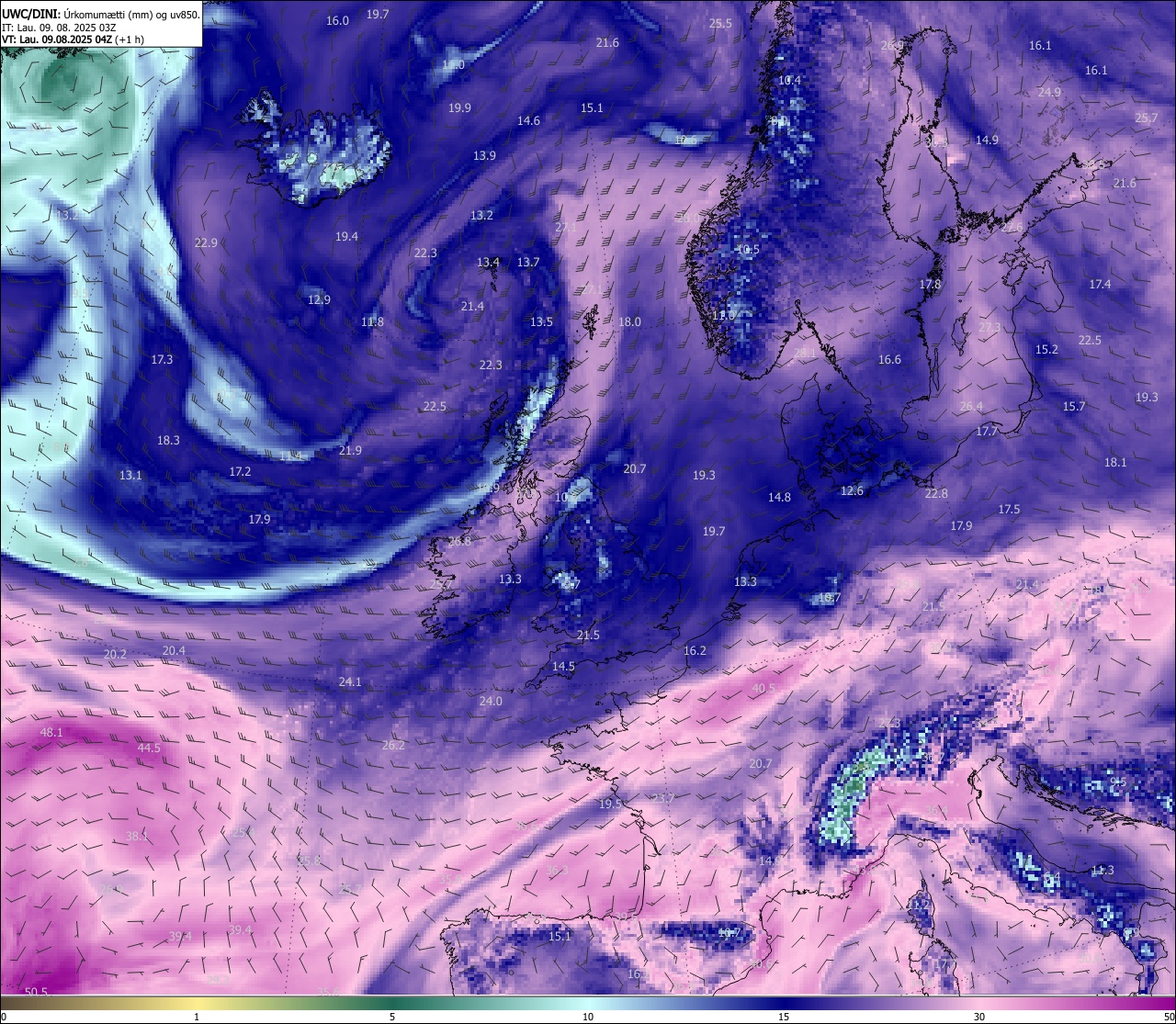Click the 17.4 value label

click(x=1100, y=285)
